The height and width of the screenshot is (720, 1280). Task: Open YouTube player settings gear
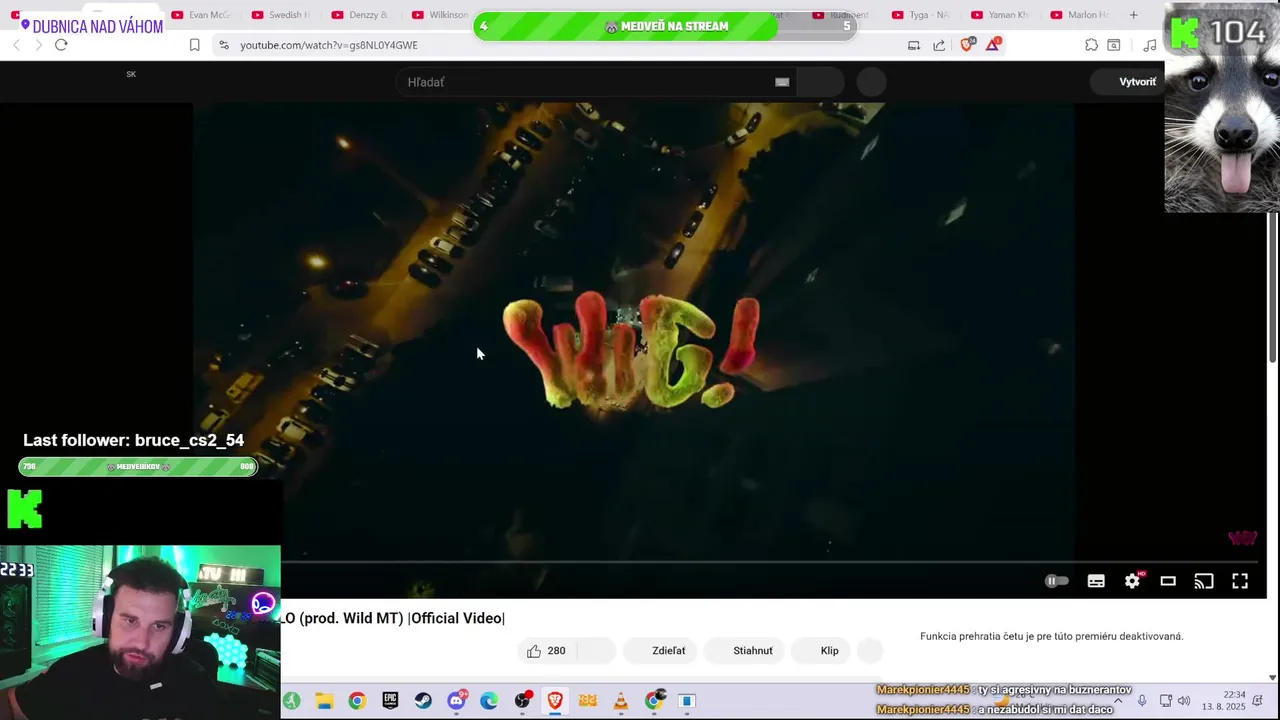[1132, 581]
